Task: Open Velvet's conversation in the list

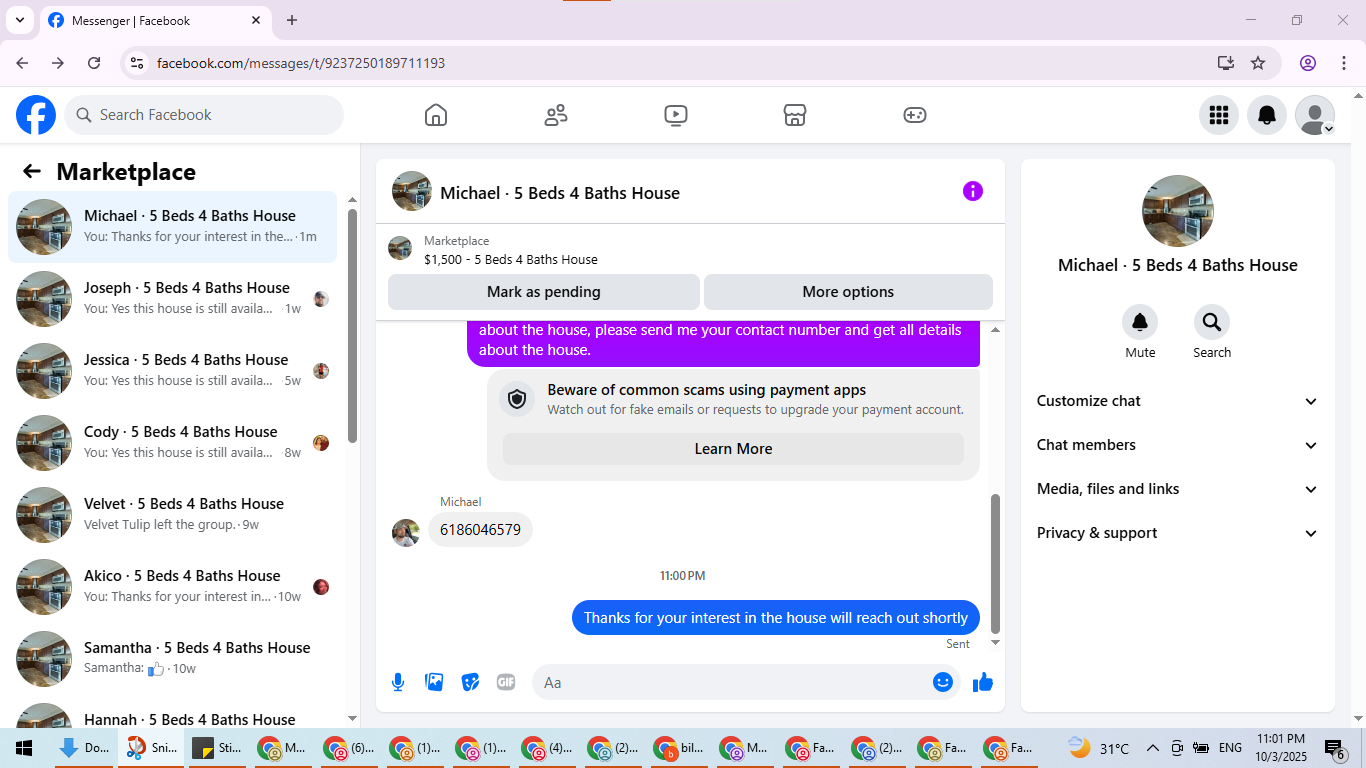Action: pos(172,515)
